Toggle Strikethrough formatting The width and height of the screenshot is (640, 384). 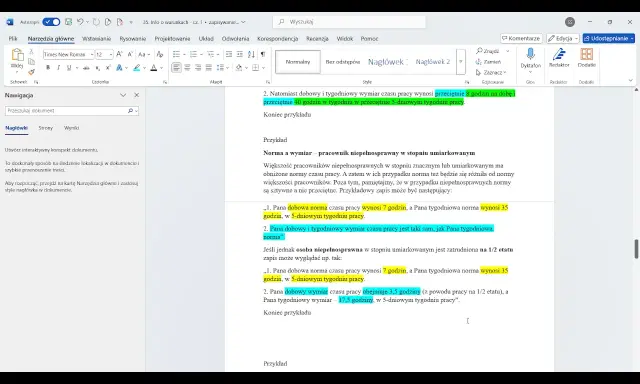pyautogui.click(x=86, y=68)
